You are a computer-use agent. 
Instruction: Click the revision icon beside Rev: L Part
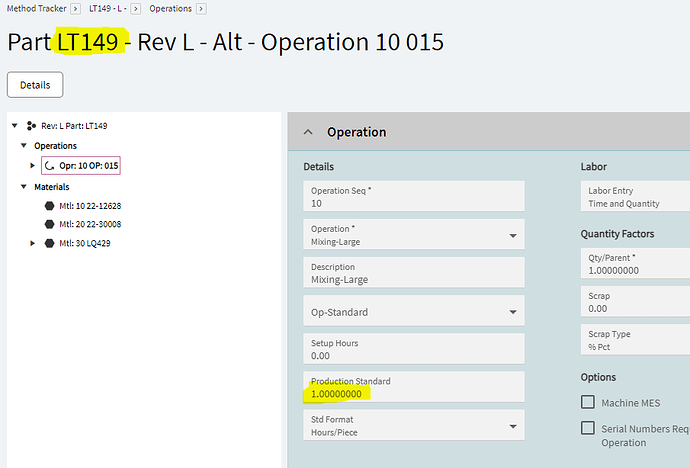(x=31, y=126)
